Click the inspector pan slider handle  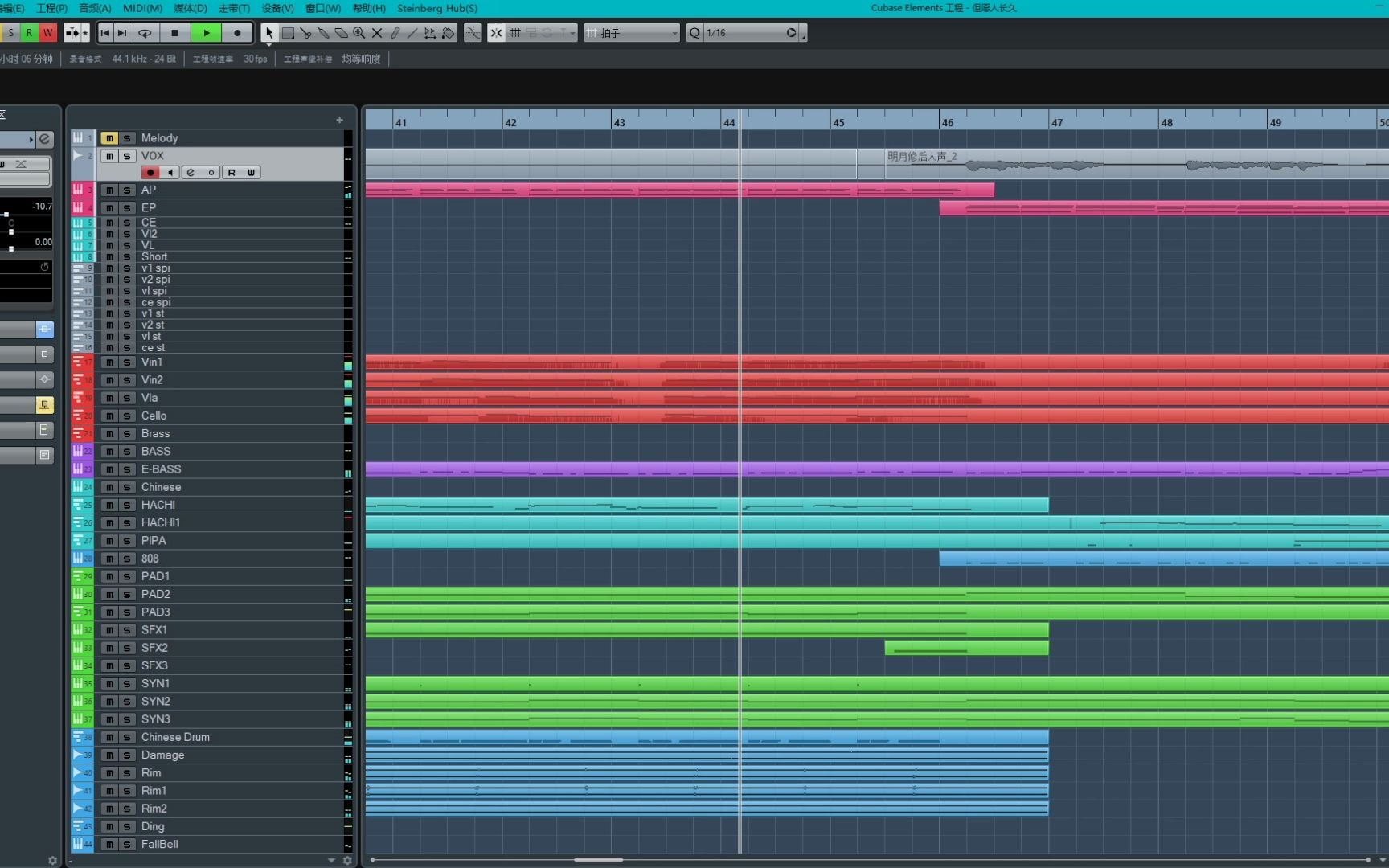[11, 231]
